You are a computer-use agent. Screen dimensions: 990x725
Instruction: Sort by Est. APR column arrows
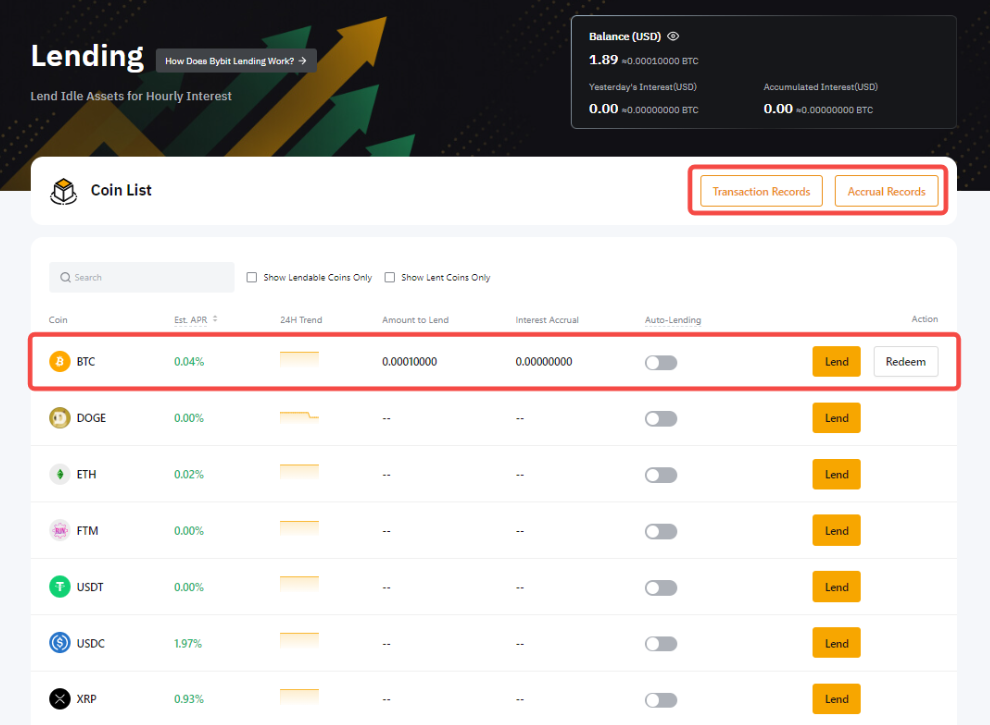click(215, 320)
